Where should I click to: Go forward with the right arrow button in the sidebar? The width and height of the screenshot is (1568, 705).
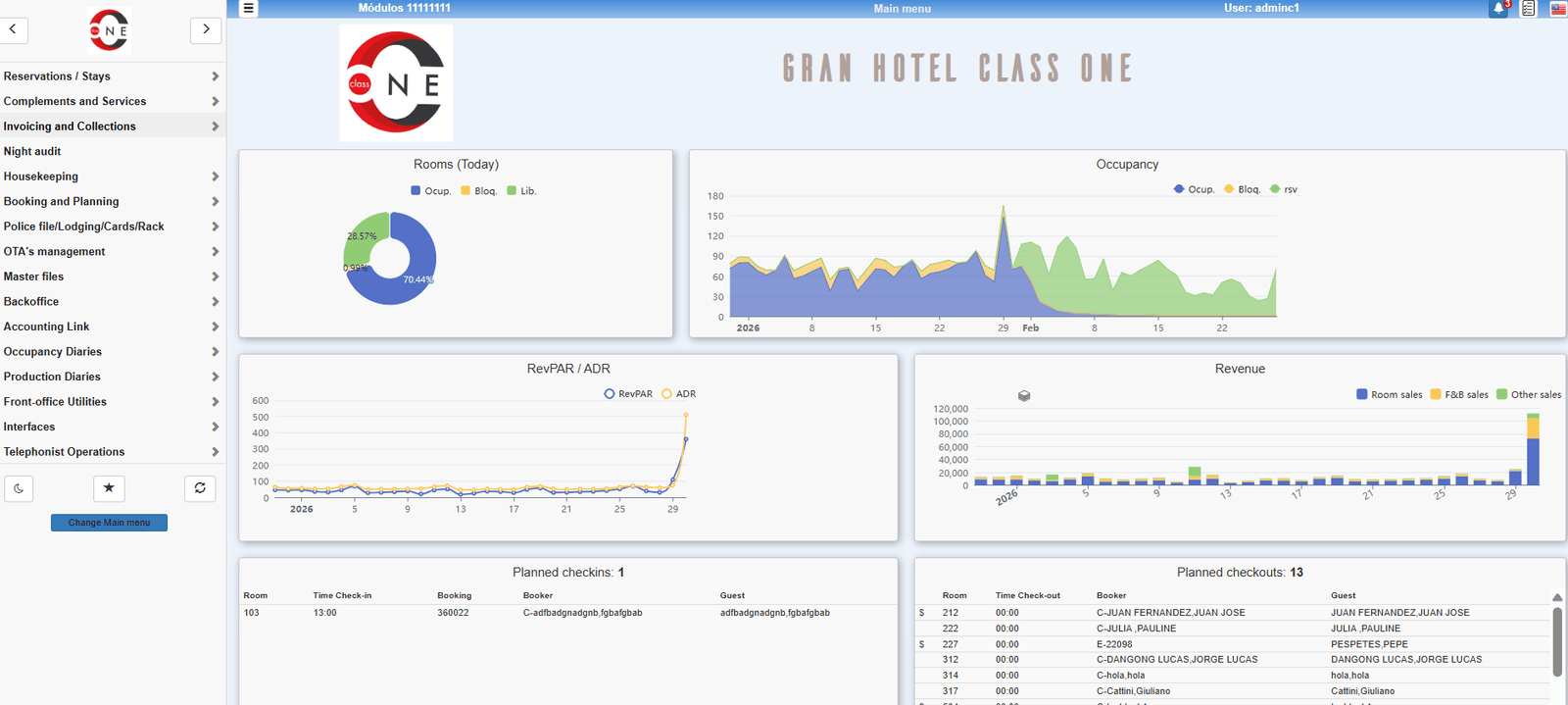pyautogui.click(x=206, y=29)
